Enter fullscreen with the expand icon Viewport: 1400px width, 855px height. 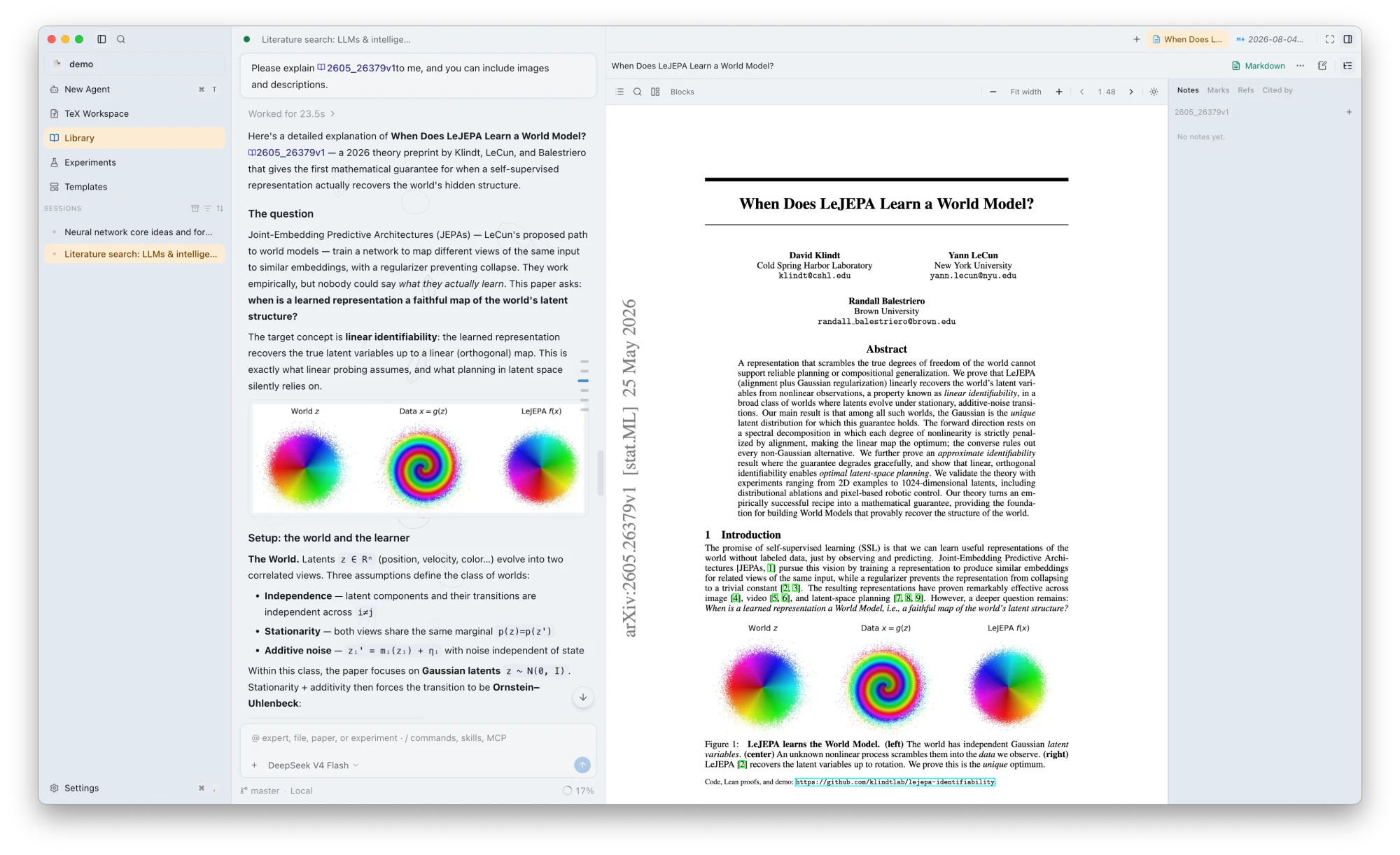click(x=1329, y=39)
